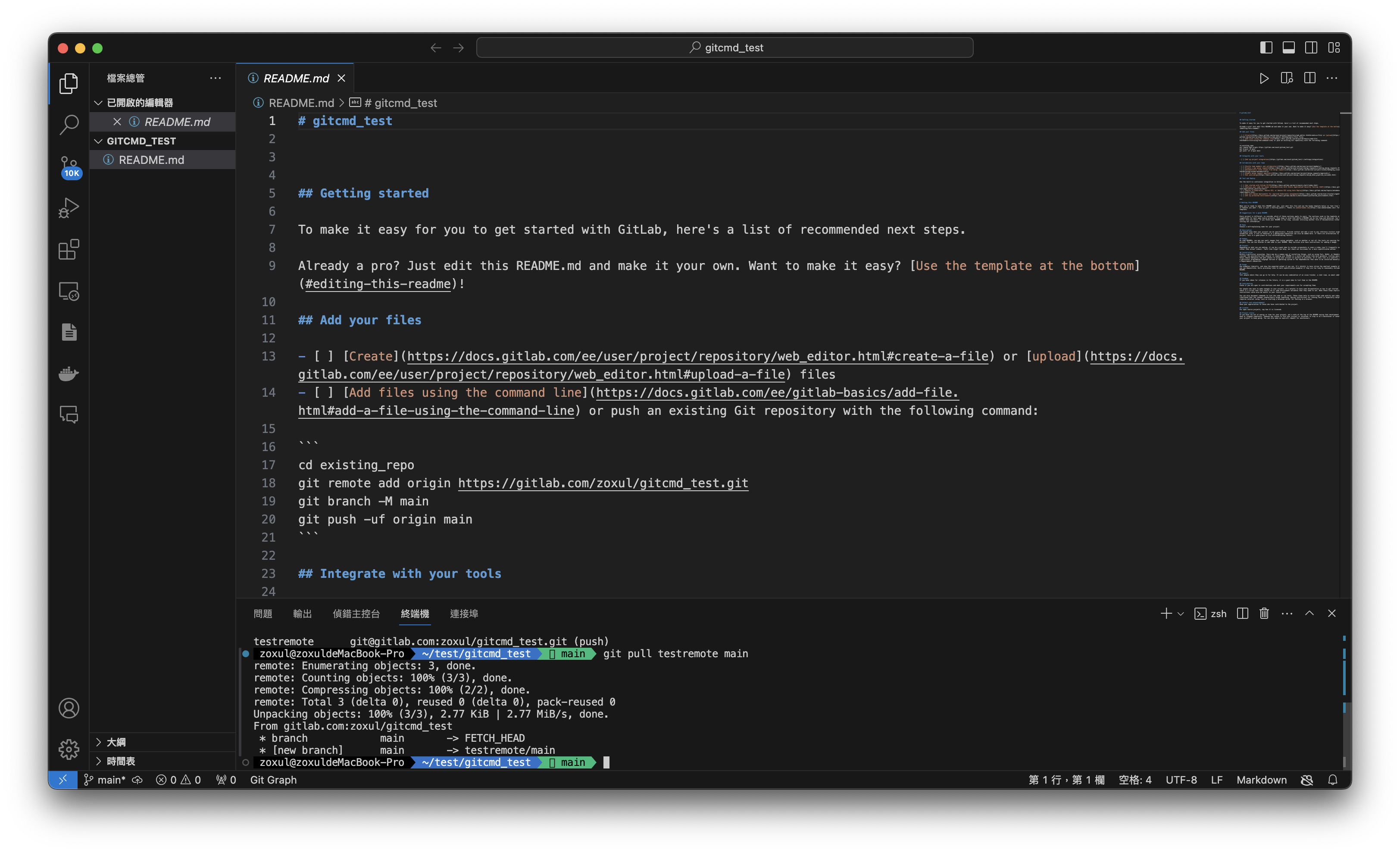
Task: Toggle the bottom panel visibility
Action: pyautogui.click(x=1289, y=48)
